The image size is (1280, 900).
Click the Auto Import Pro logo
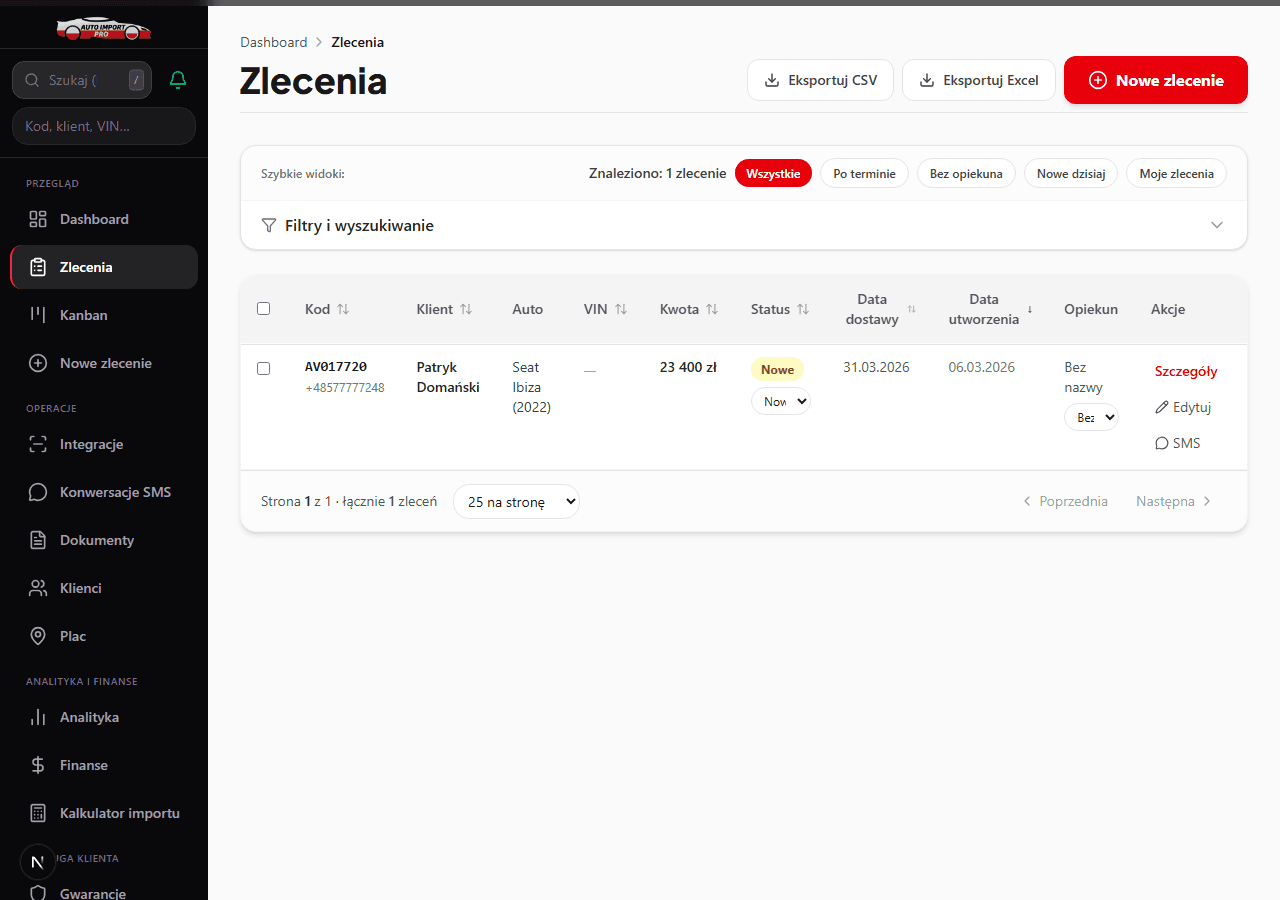pyautogui.click(x=104, y=28)
